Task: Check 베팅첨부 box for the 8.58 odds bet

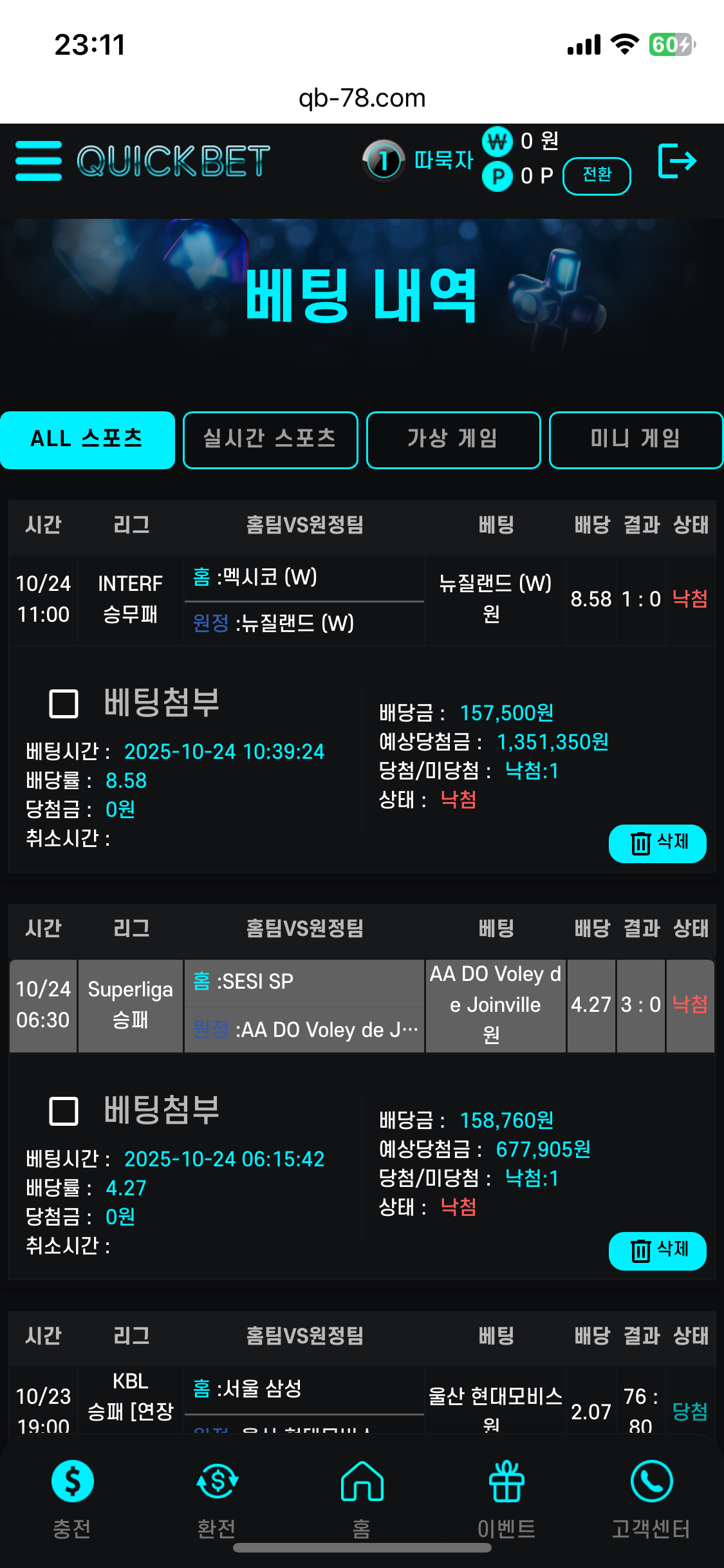Action: pyautogui.click(x=64, y=704)
